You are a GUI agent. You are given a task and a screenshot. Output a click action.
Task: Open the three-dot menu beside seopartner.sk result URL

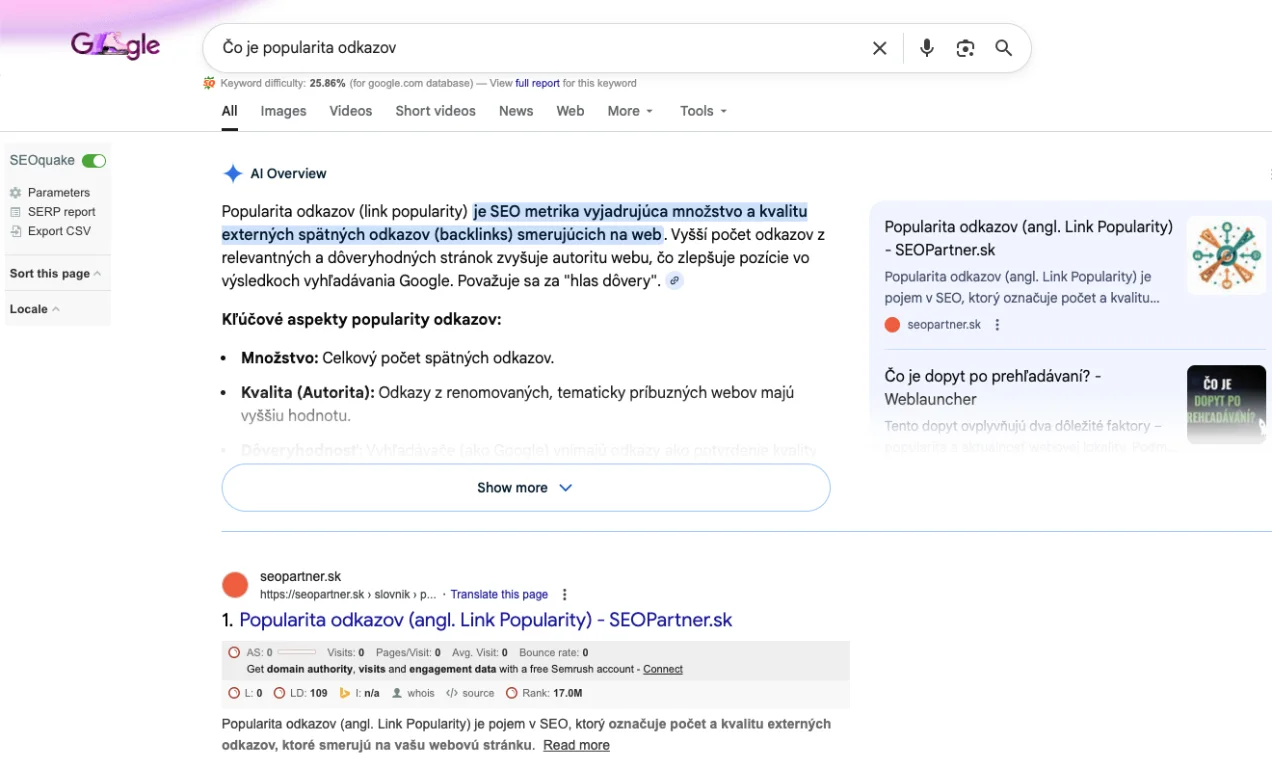[565, 594]
